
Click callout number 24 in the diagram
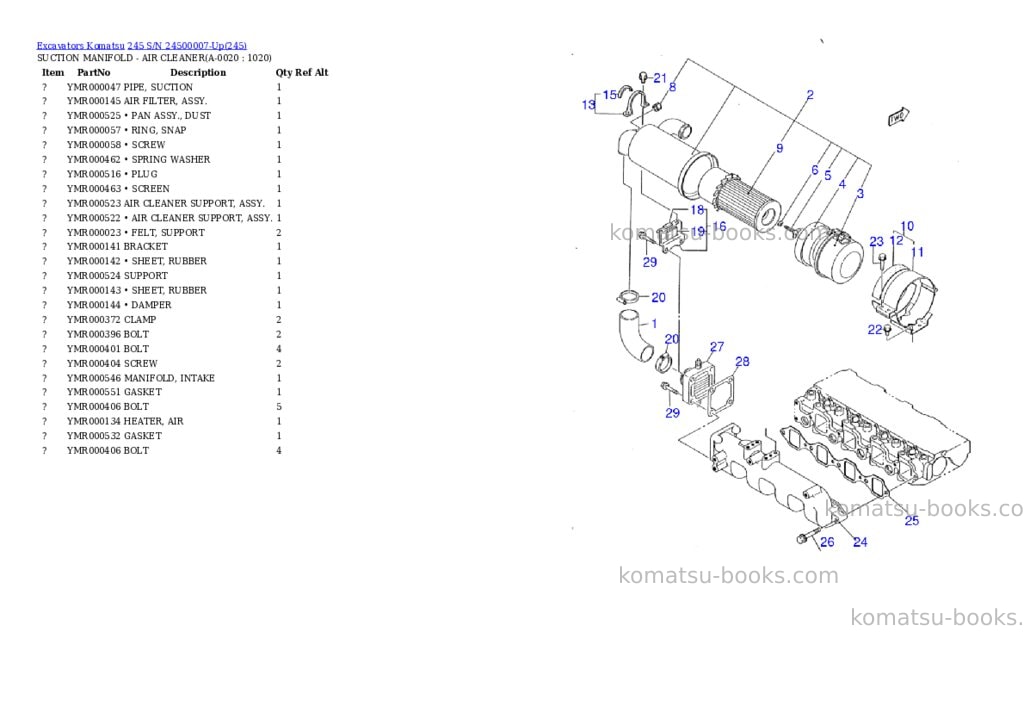coord(860,542)
